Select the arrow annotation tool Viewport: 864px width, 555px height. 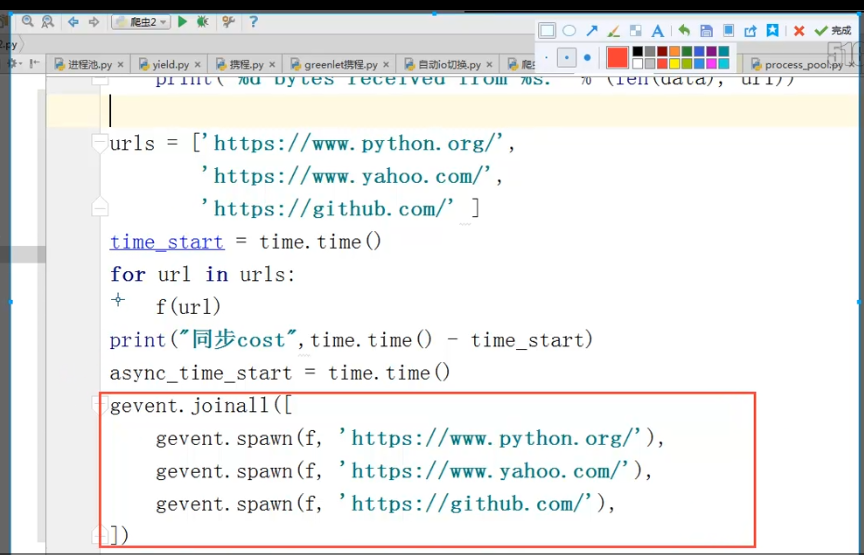[592, 30]
